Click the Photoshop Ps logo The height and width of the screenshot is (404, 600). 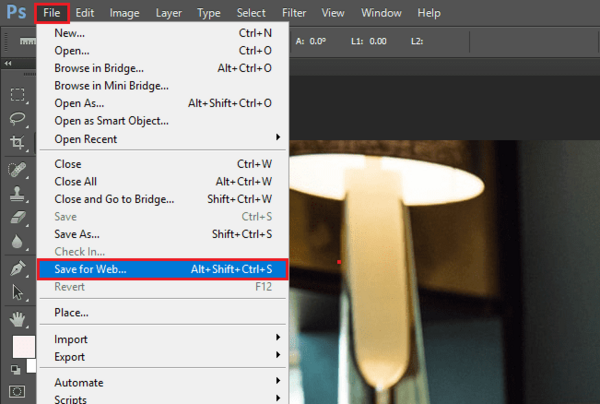[16, 12]
